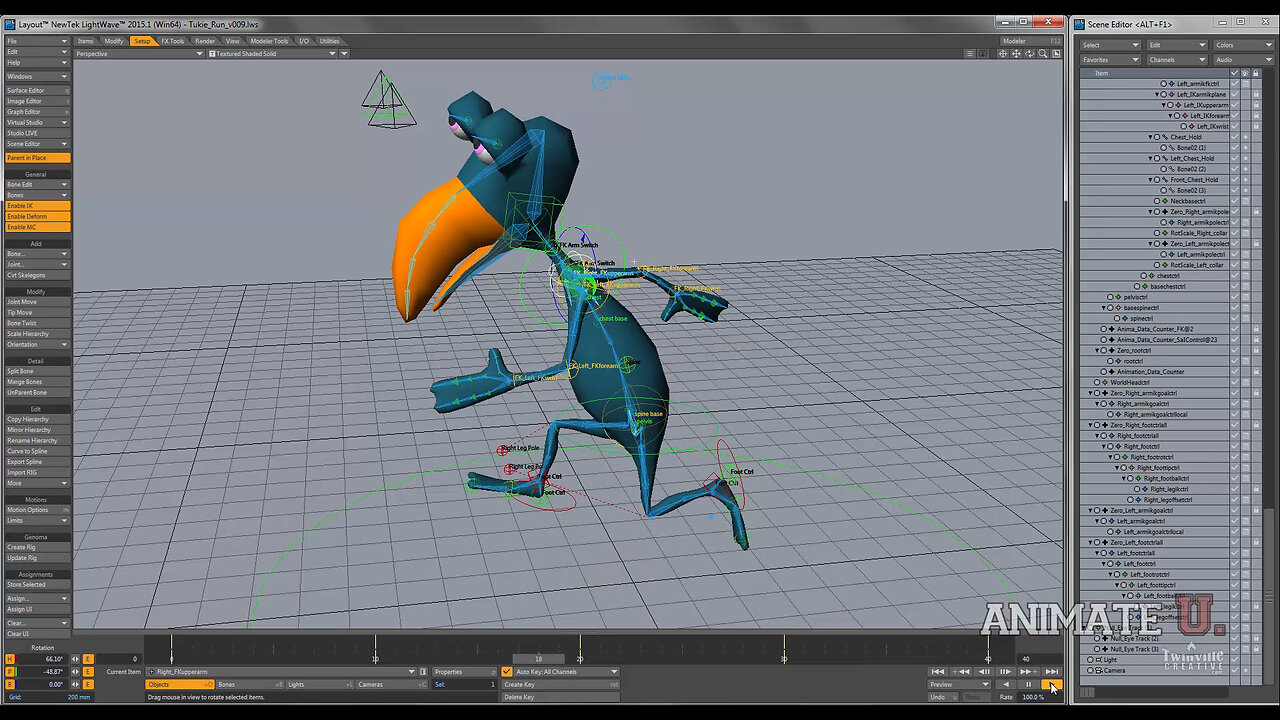Click the Heading rotation value field
Viewport: 1280px width, 720px height.
point(43,659)
